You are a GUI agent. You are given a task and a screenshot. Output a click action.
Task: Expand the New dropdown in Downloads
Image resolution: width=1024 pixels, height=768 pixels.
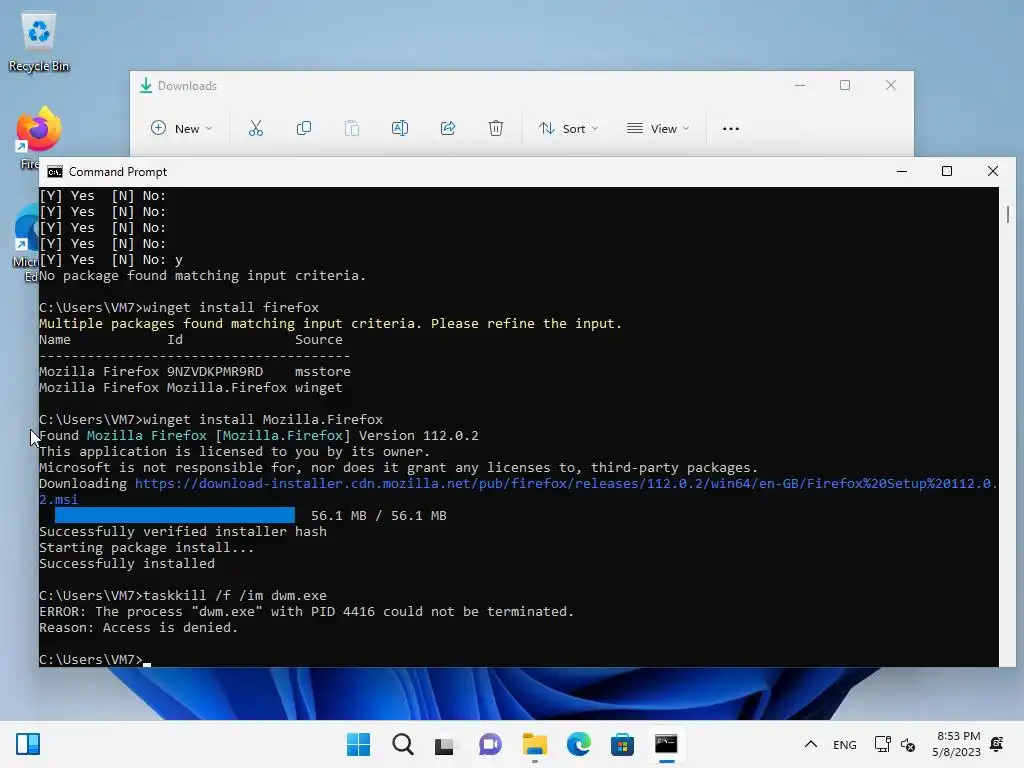pyautogui.click(x=181, y=128)
